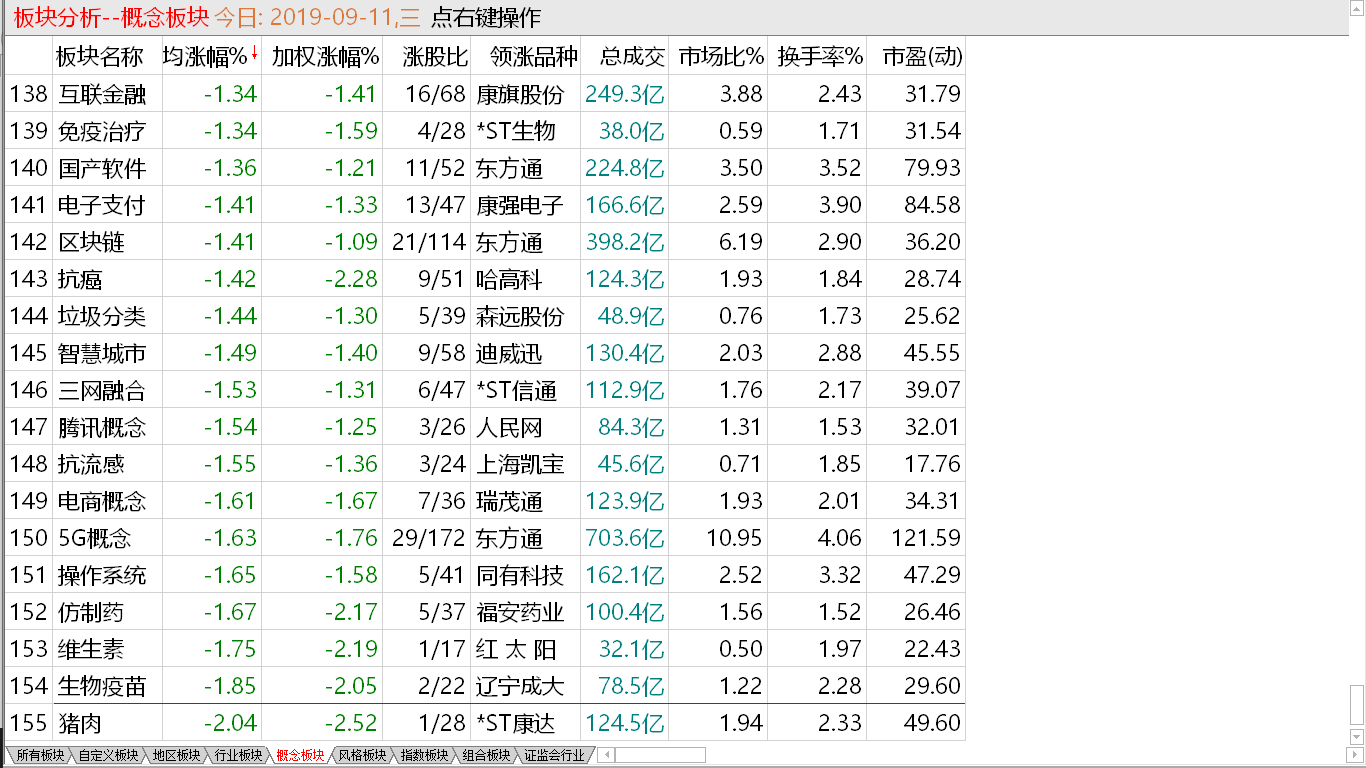The image size is (1366, 768).
Task: Select the 垃圾分类 sector row
Action: (x=486, y=316)
